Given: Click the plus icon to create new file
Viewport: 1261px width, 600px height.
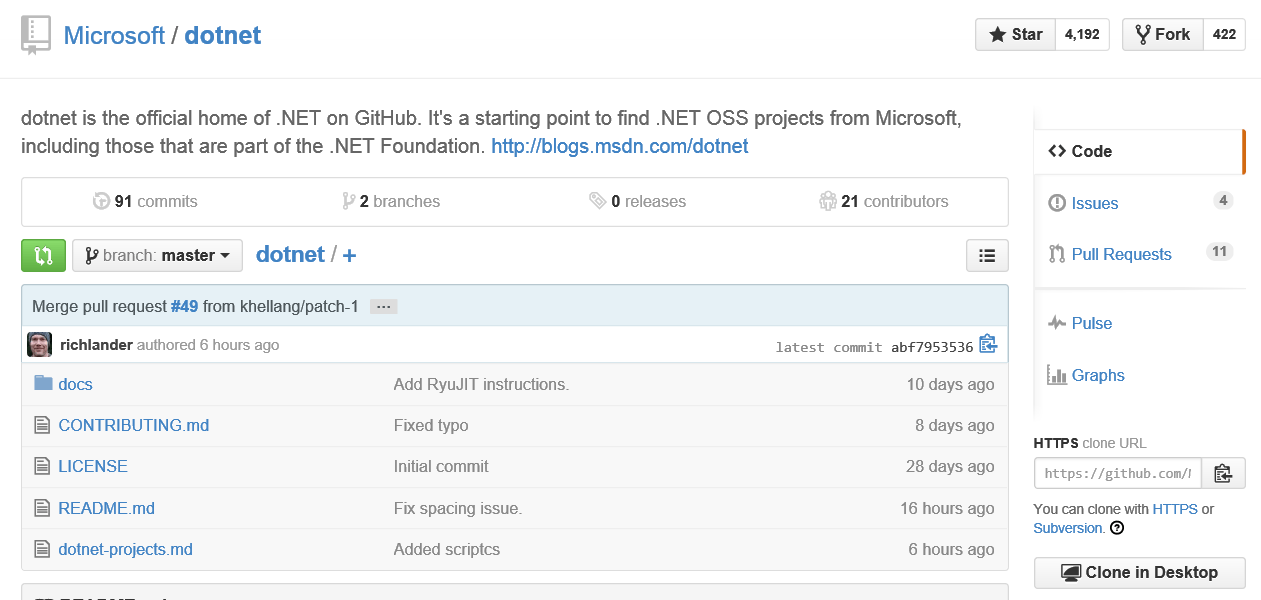Looking at the screenshot, I should click(x=349, y=255).
